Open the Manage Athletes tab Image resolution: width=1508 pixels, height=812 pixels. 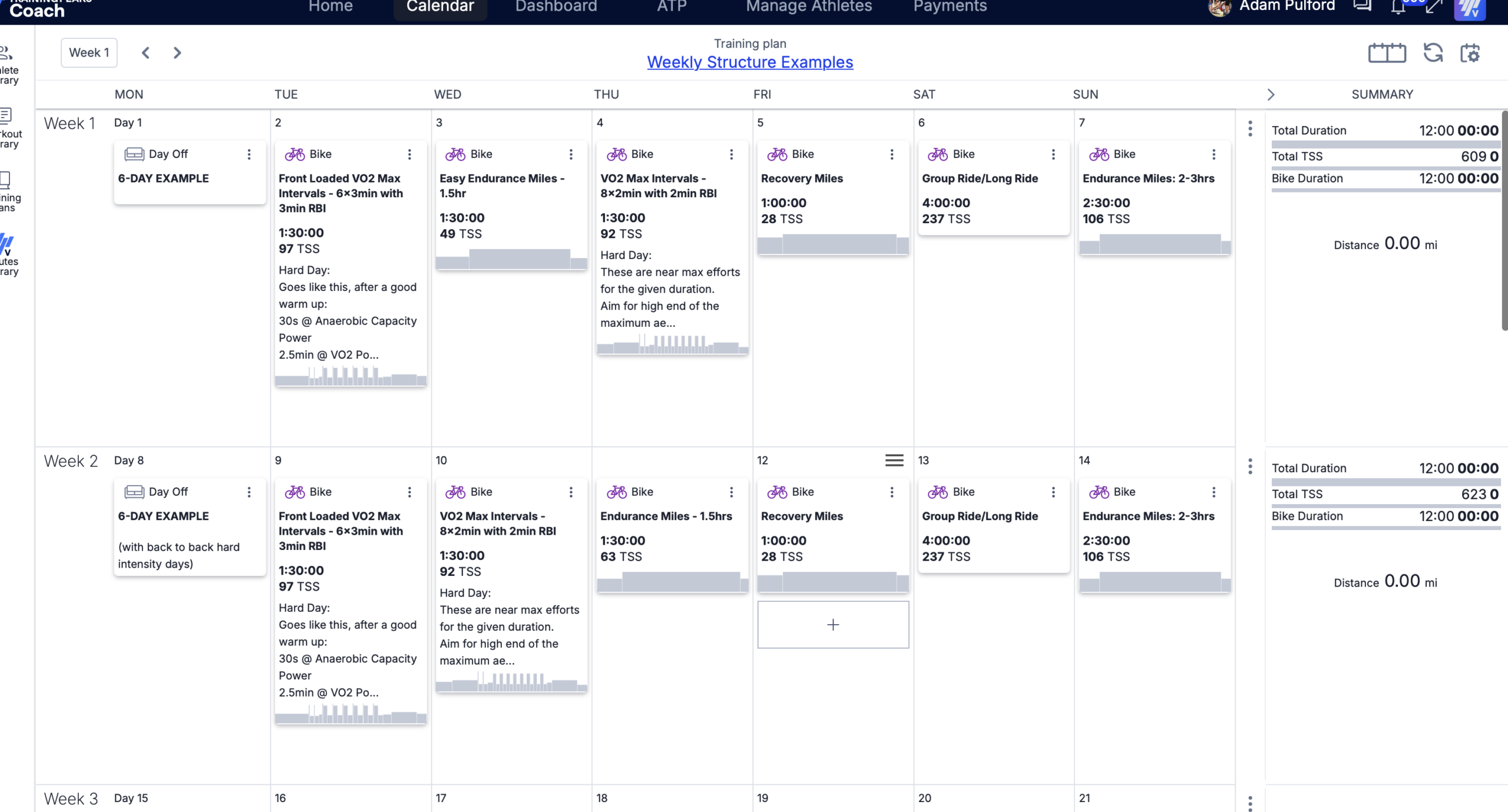(809, 7)
